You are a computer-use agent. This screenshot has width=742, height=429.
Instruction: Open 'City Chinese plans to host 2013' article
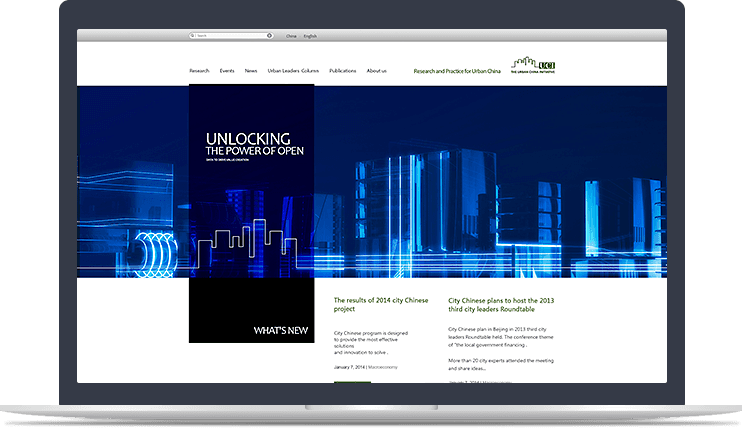(501, 304)
